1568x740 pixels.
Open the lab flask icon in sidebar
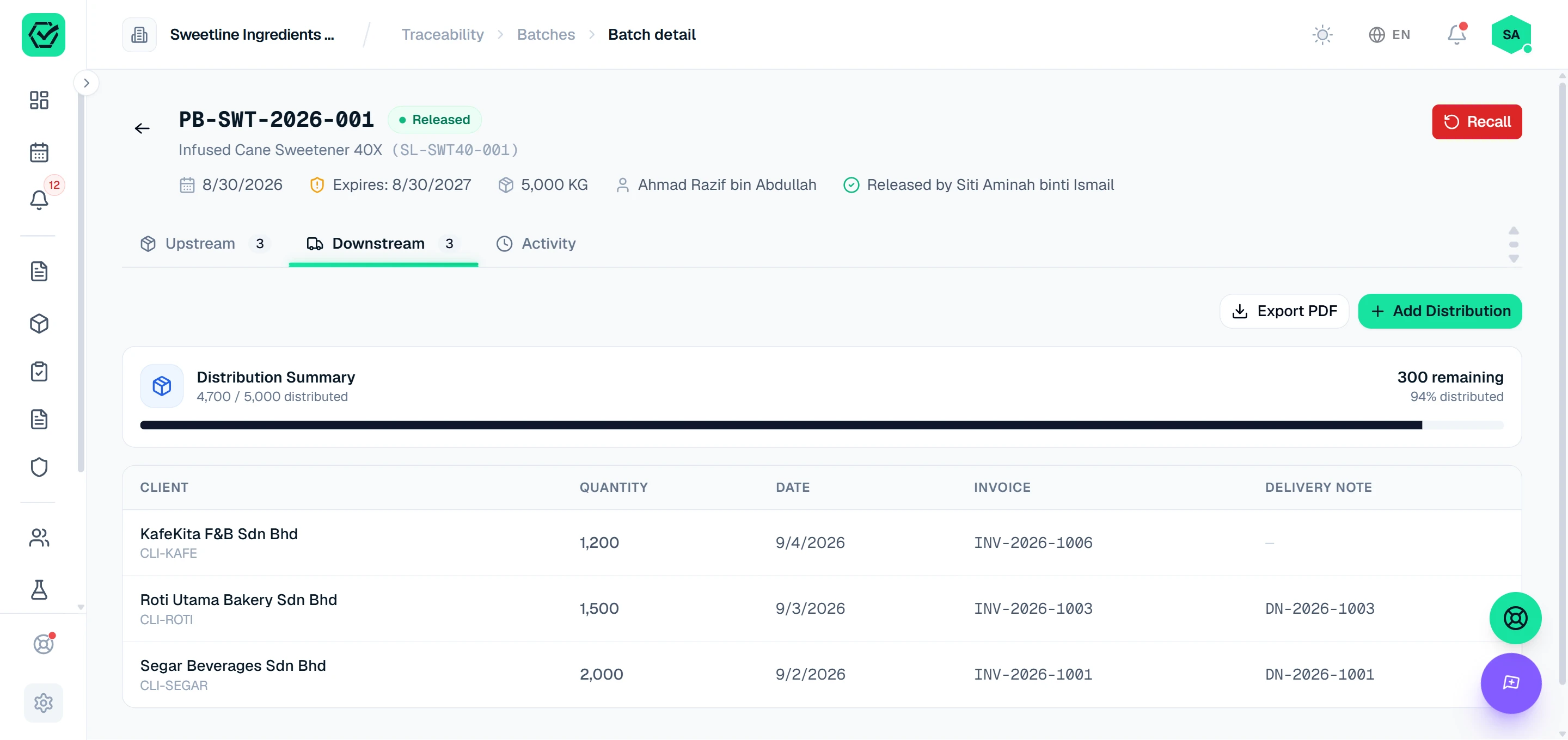pos(39,589)
